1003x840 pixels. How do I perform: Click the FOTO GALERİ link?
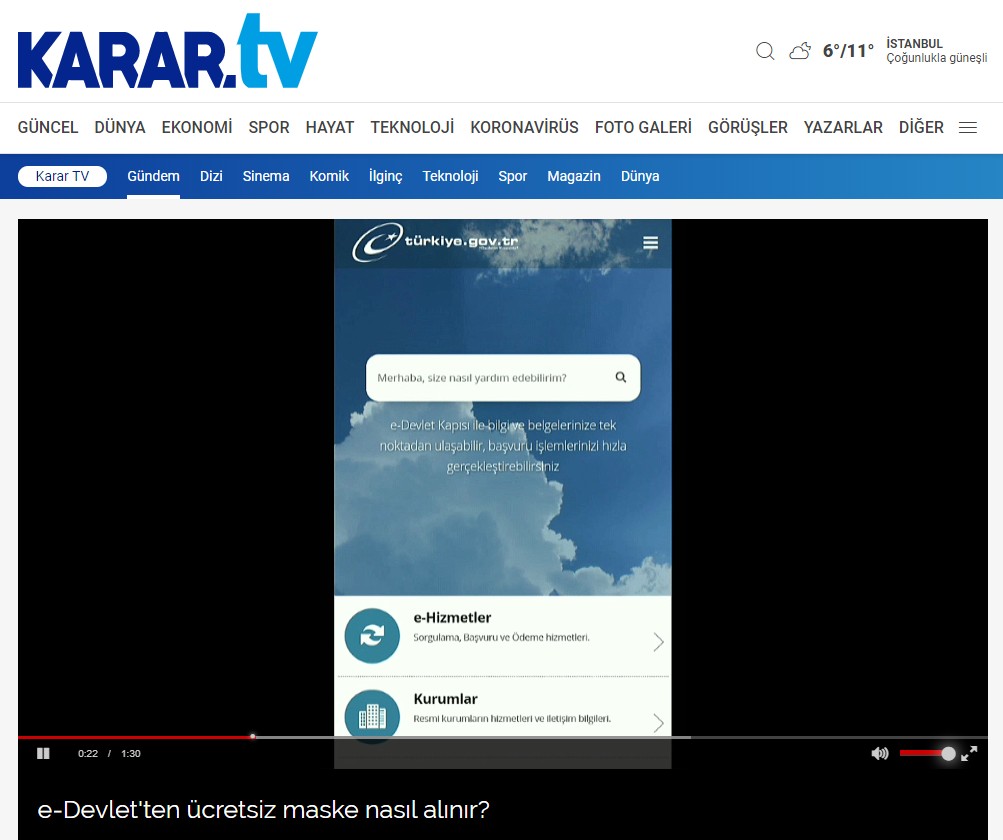point(643,128)
